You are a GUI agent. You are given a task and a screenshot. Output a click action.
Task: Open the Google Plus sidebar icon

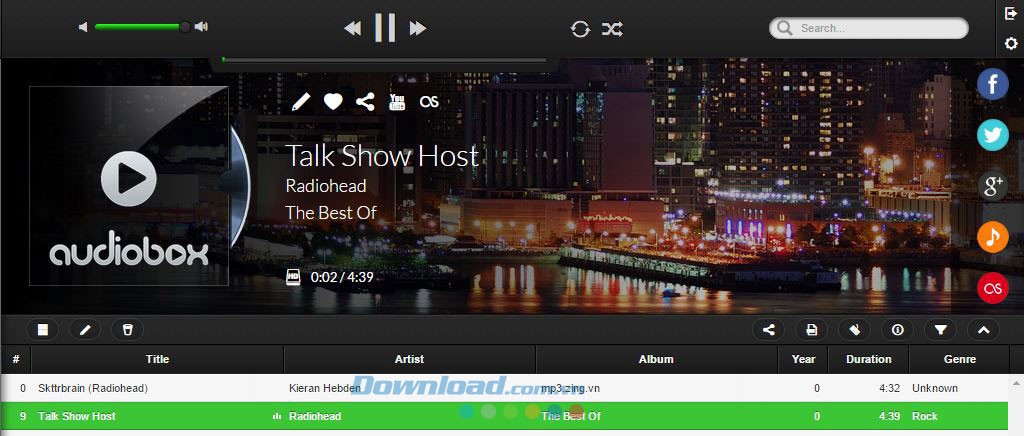[x=993, y=186]
